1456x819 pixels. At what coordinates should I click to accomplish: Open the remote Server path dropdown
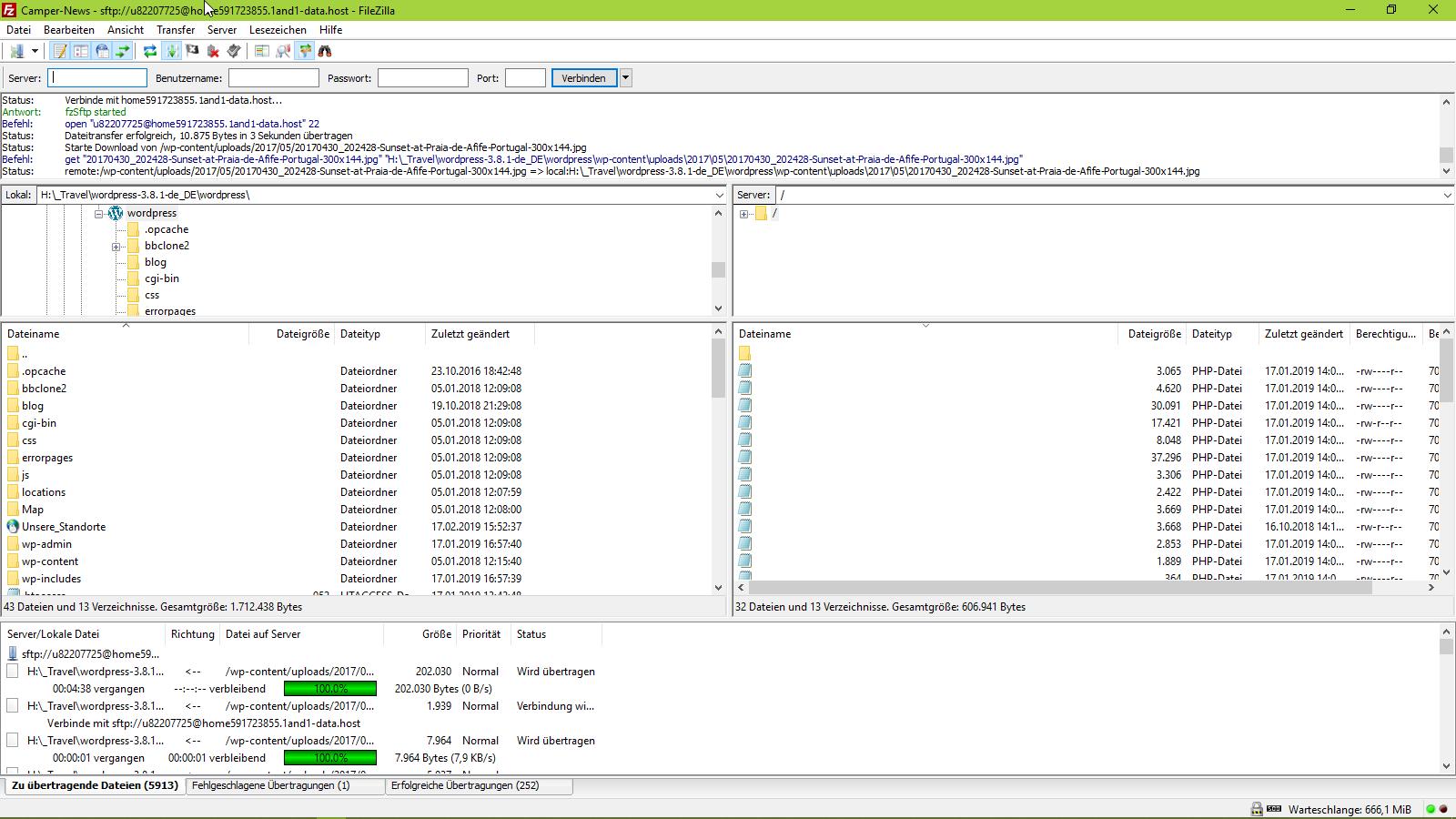click(1447, 195)
